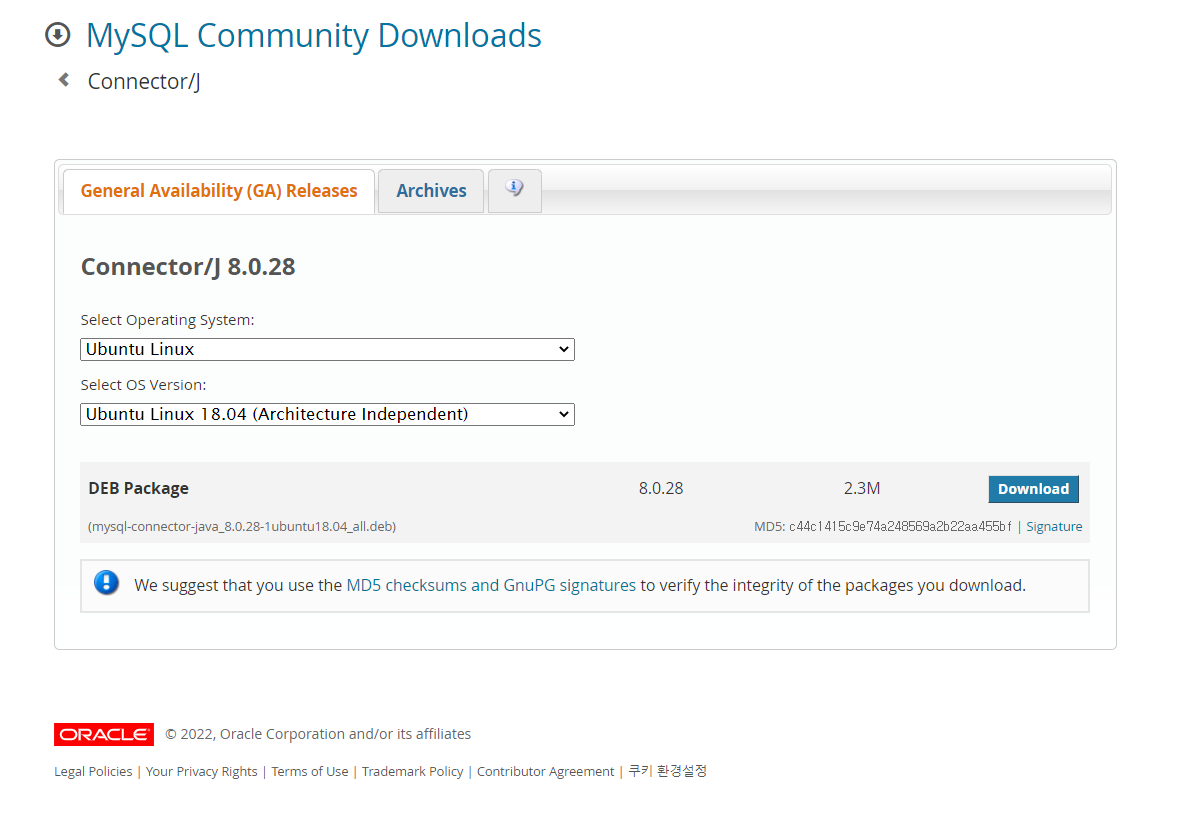Go back using the arrow beside Connector/J

click(64, 80)
